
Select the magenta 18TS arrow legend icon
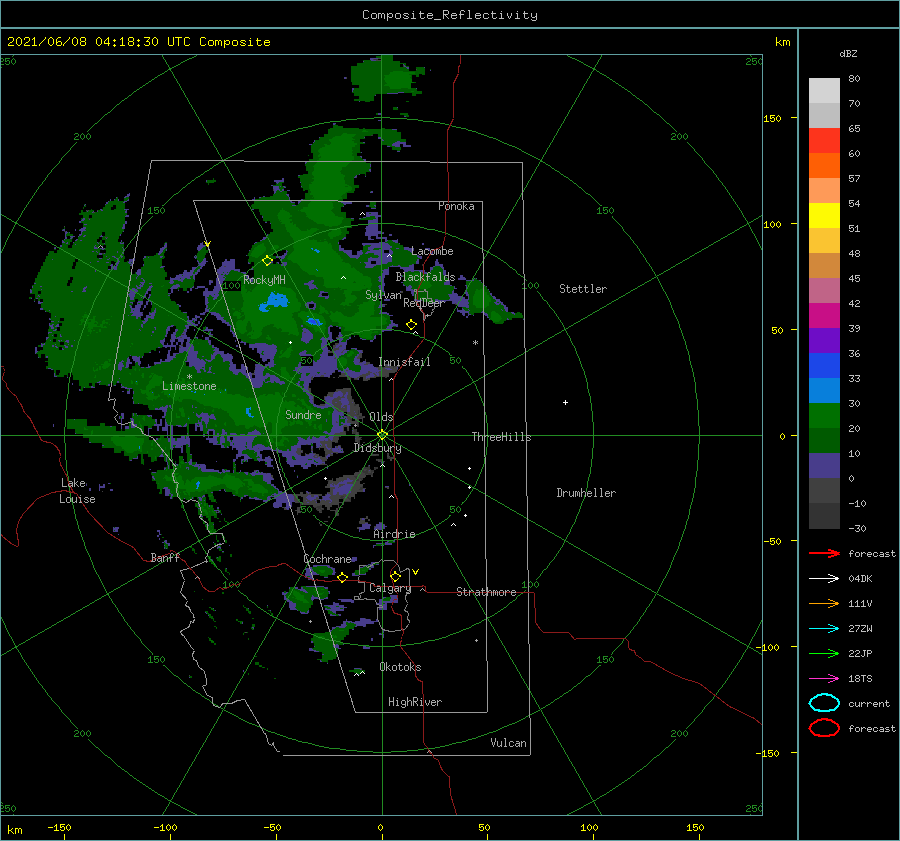click(824, 679)
